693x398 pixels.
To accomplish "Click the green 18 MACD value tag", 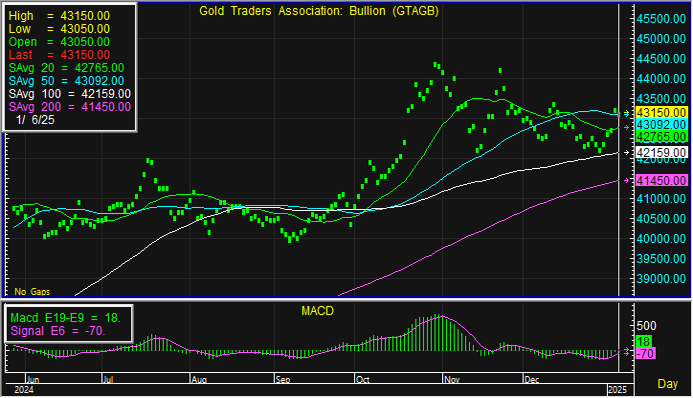I will coord(644,341).
